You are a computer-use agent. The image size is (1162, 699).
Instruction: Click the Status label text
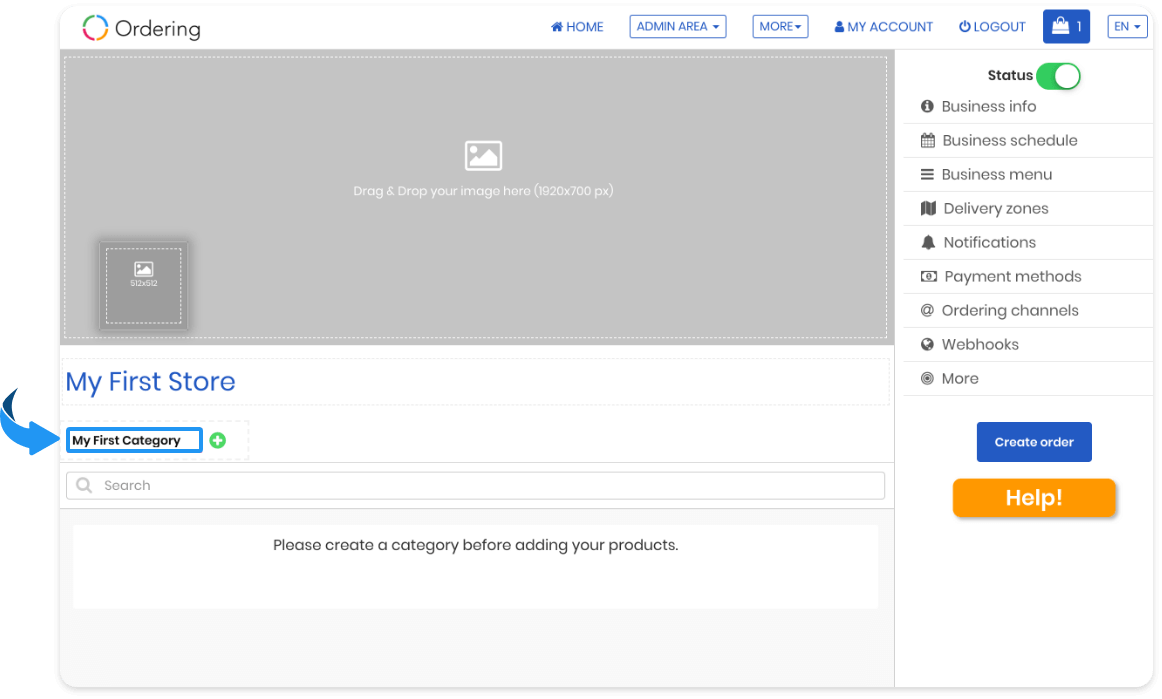click(x=1010, y=76)
